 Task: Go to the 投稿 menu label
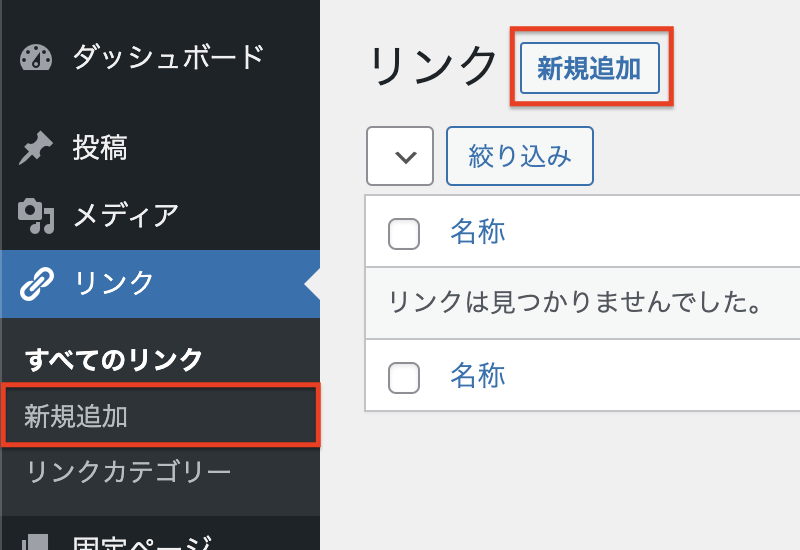tap(100, 149)
